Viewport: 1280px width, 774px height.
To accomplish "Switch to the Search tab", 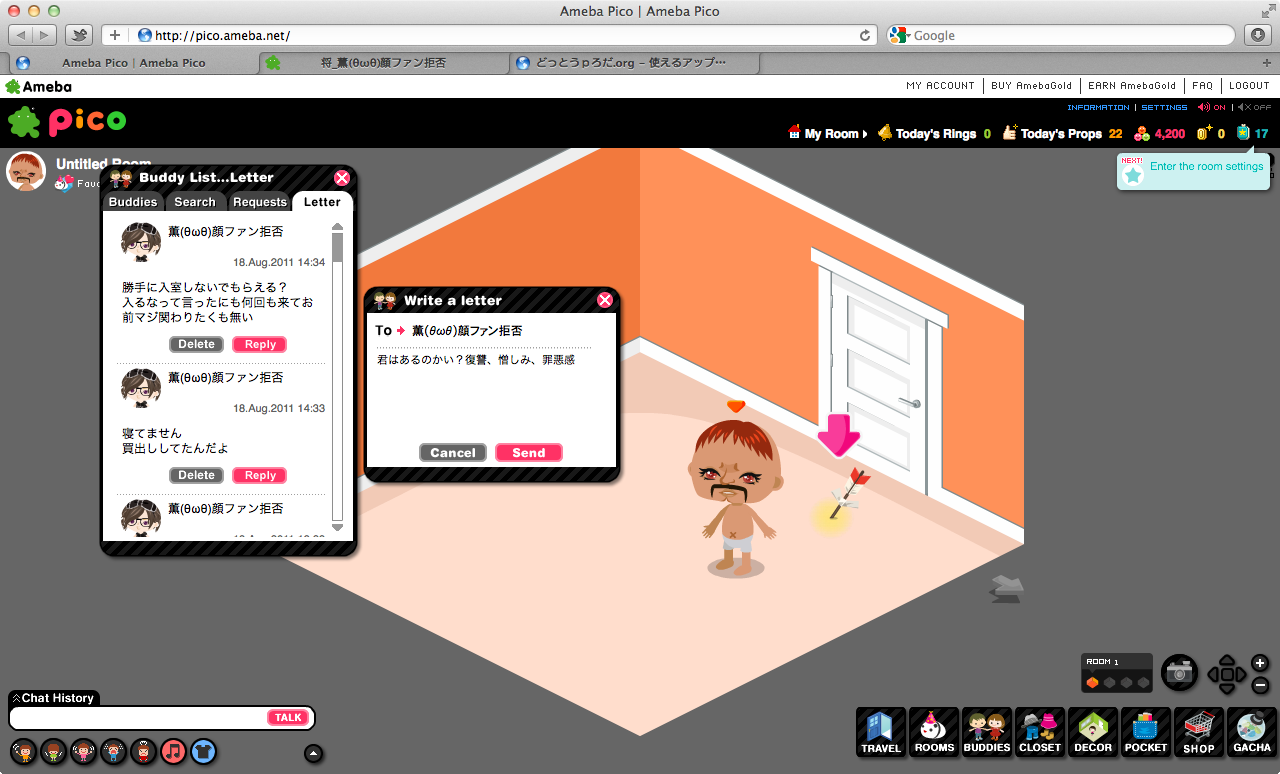I will (x=195, y=201).
